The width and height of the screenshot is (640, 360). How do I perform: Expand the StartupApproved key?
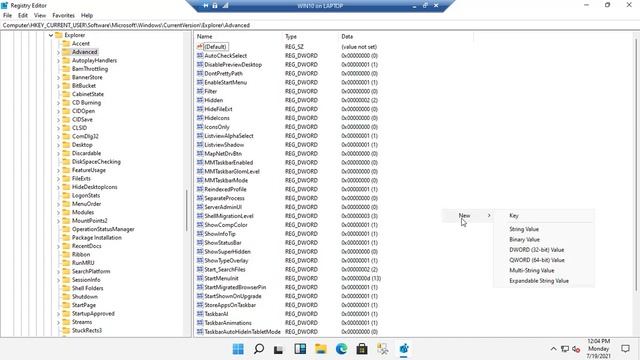click(x=58, y=314)
